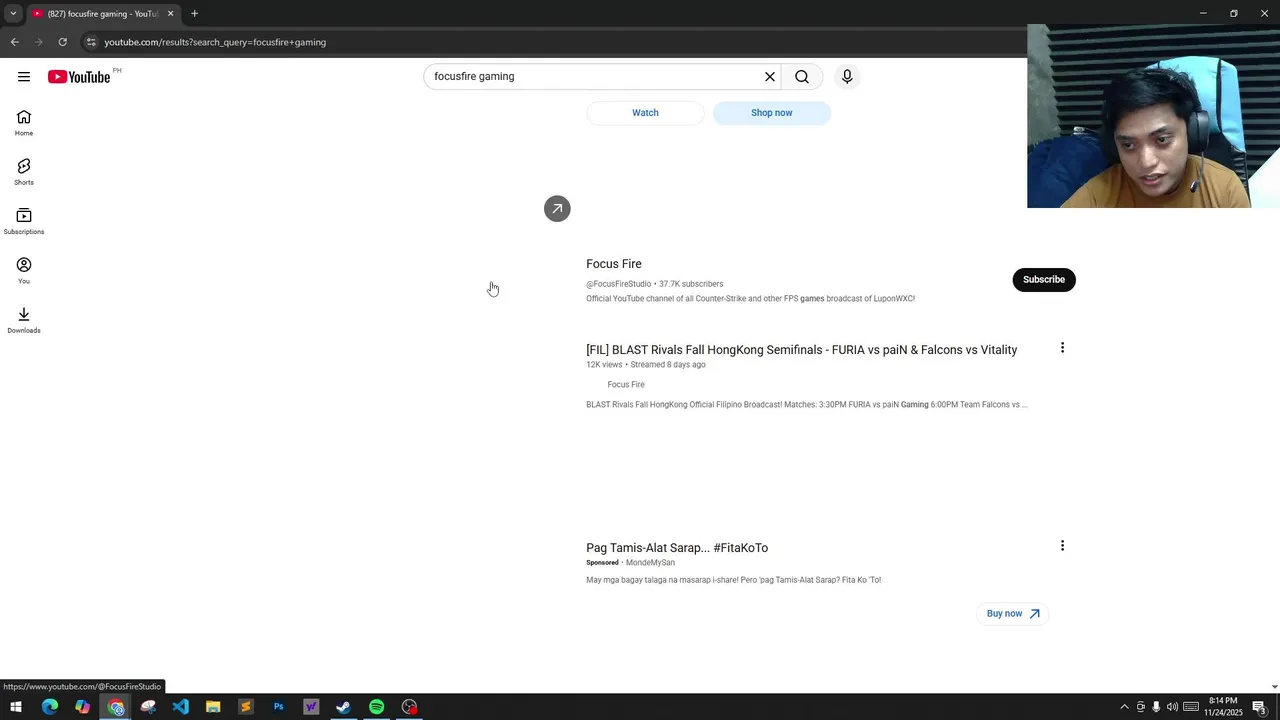Open Spotify from taskbar
This screenshot has height=720, width=1280.
(376, 707)
